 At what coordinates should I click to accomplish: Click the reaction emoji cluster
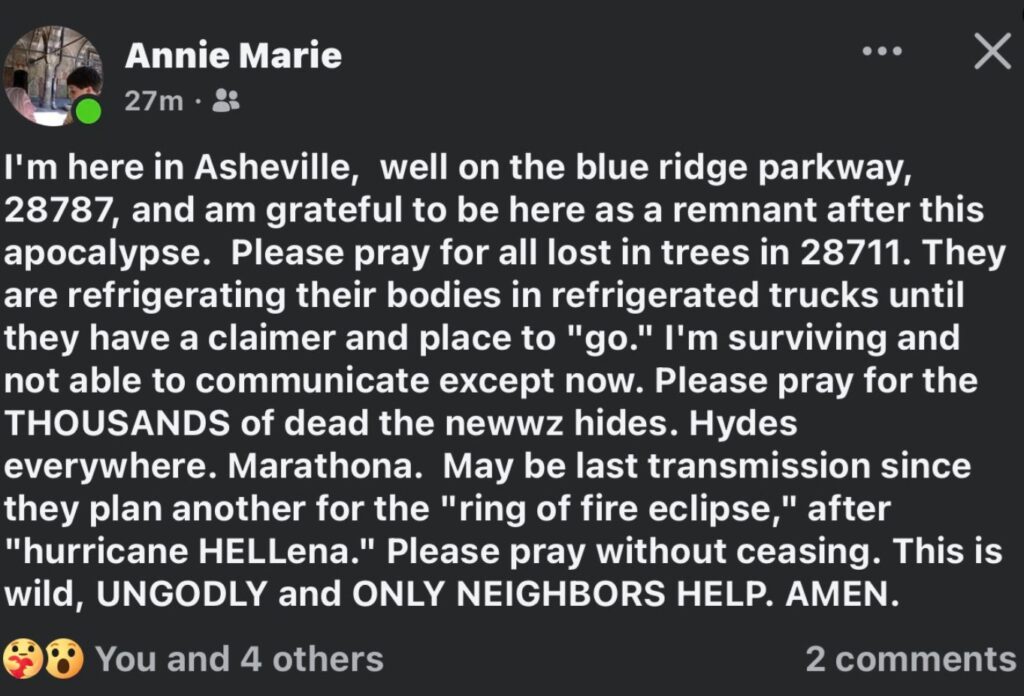[x=45, y=658]
